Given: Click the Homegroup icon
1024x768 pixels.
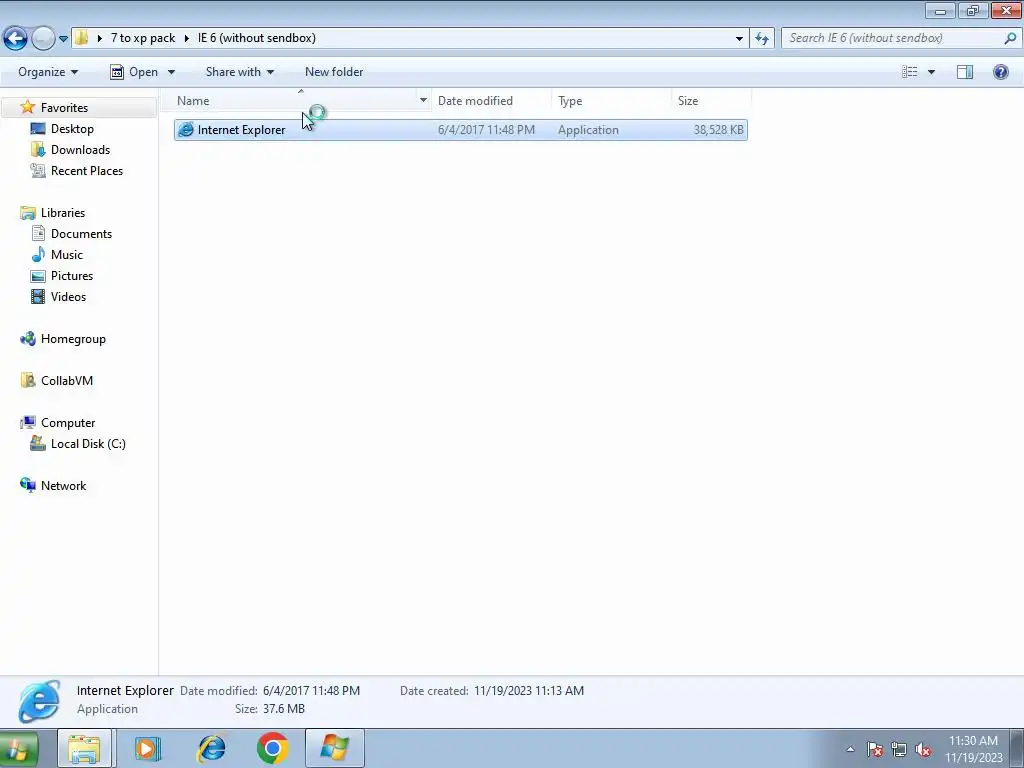Looking at the screenshot, I should (27, 339).
